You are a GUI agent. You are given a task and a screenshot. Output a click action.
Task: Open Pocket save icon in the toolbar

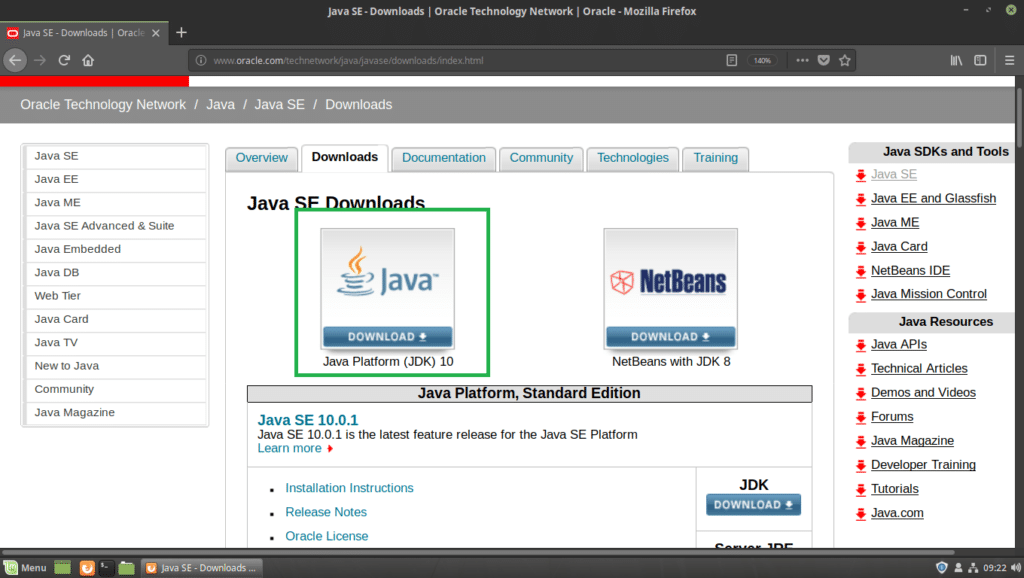823,59
